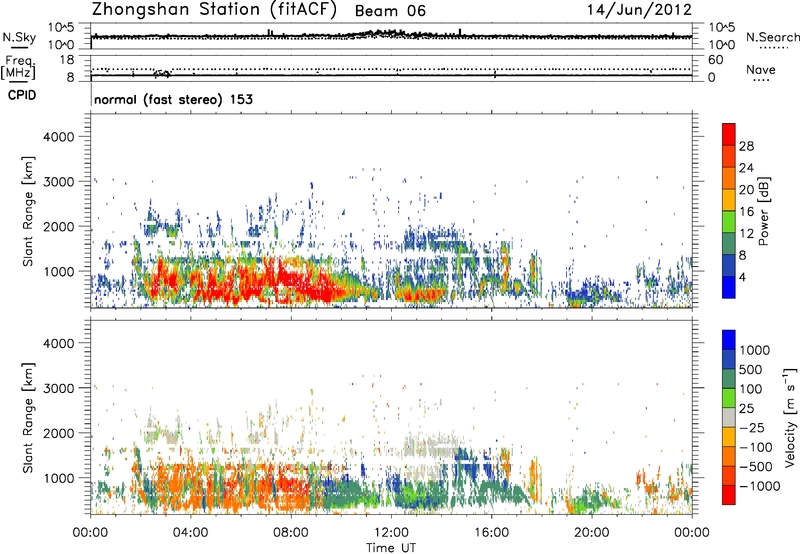
Task: Click the '-500' velocity colorbar label
Action: click(x=755, y=467)
